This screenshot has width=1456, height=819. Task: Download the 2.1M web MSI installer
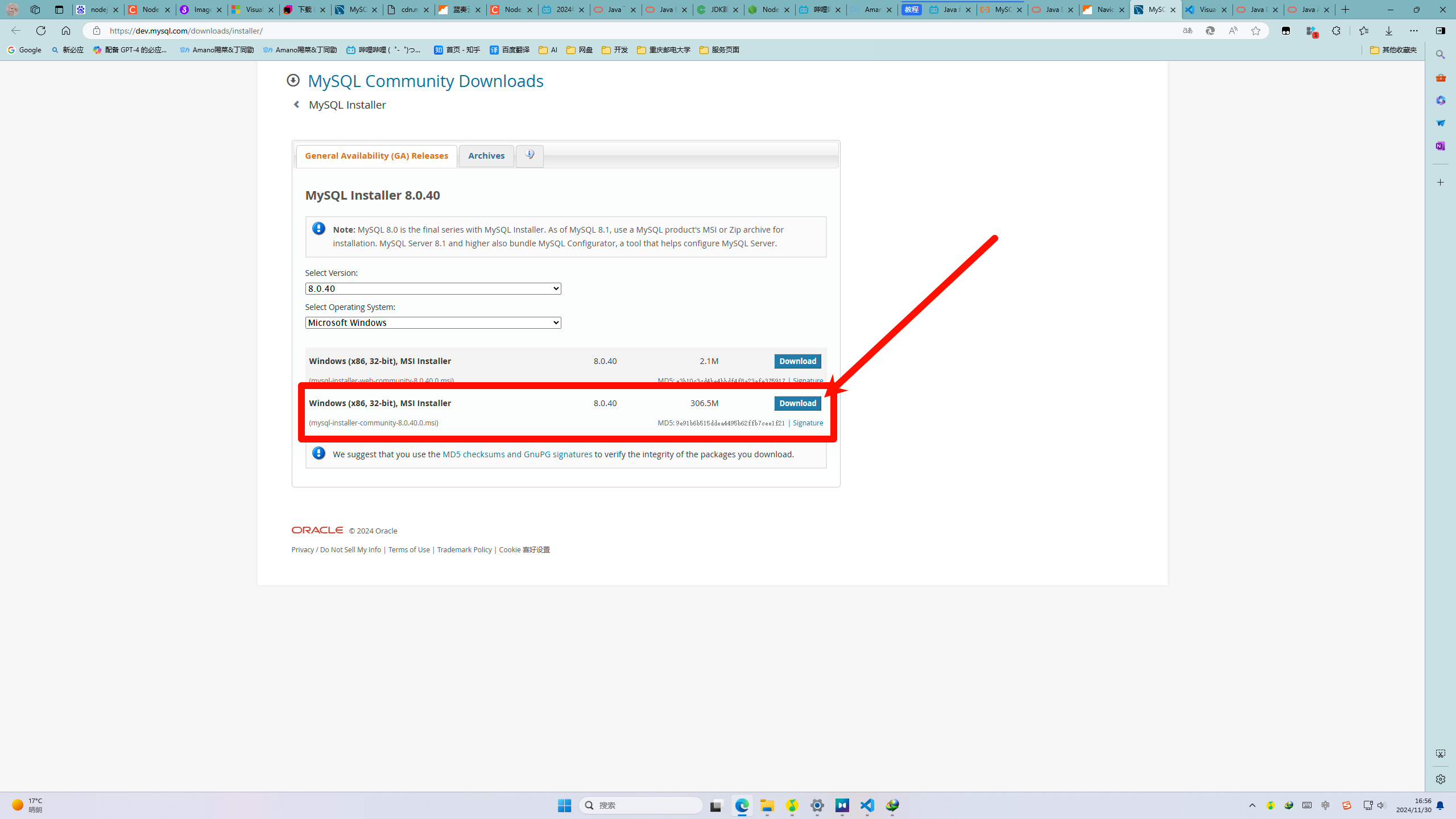797,361
